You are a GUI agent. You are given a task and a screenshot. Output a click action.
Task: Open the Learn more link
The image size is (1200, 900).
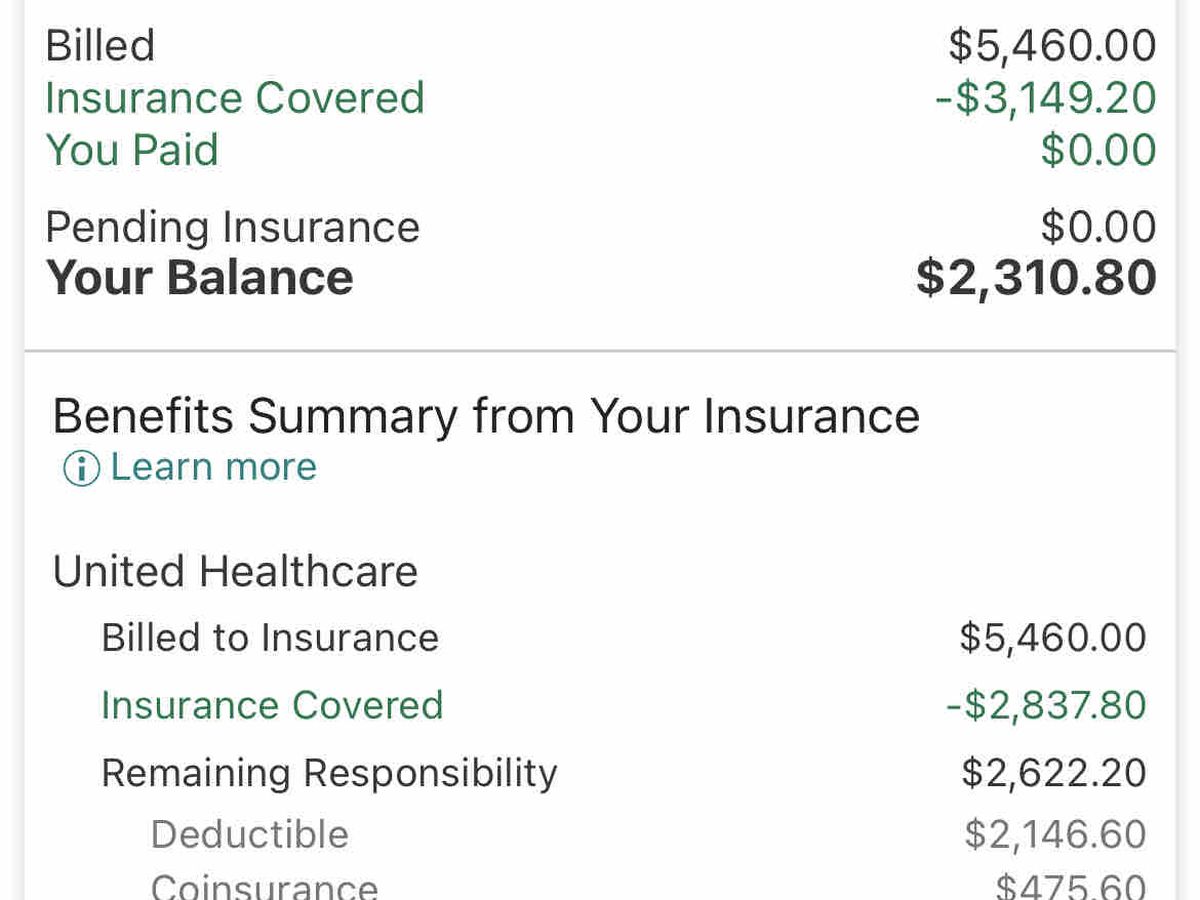click(213, 467)
